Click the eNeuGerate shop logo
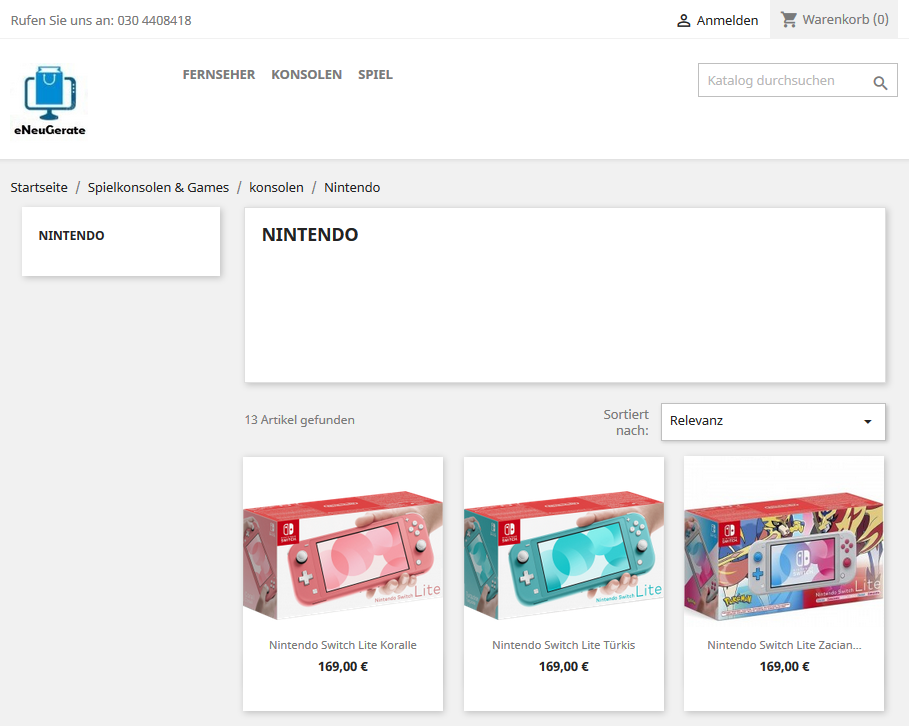 pyautogui.click(x=50, y=101)
